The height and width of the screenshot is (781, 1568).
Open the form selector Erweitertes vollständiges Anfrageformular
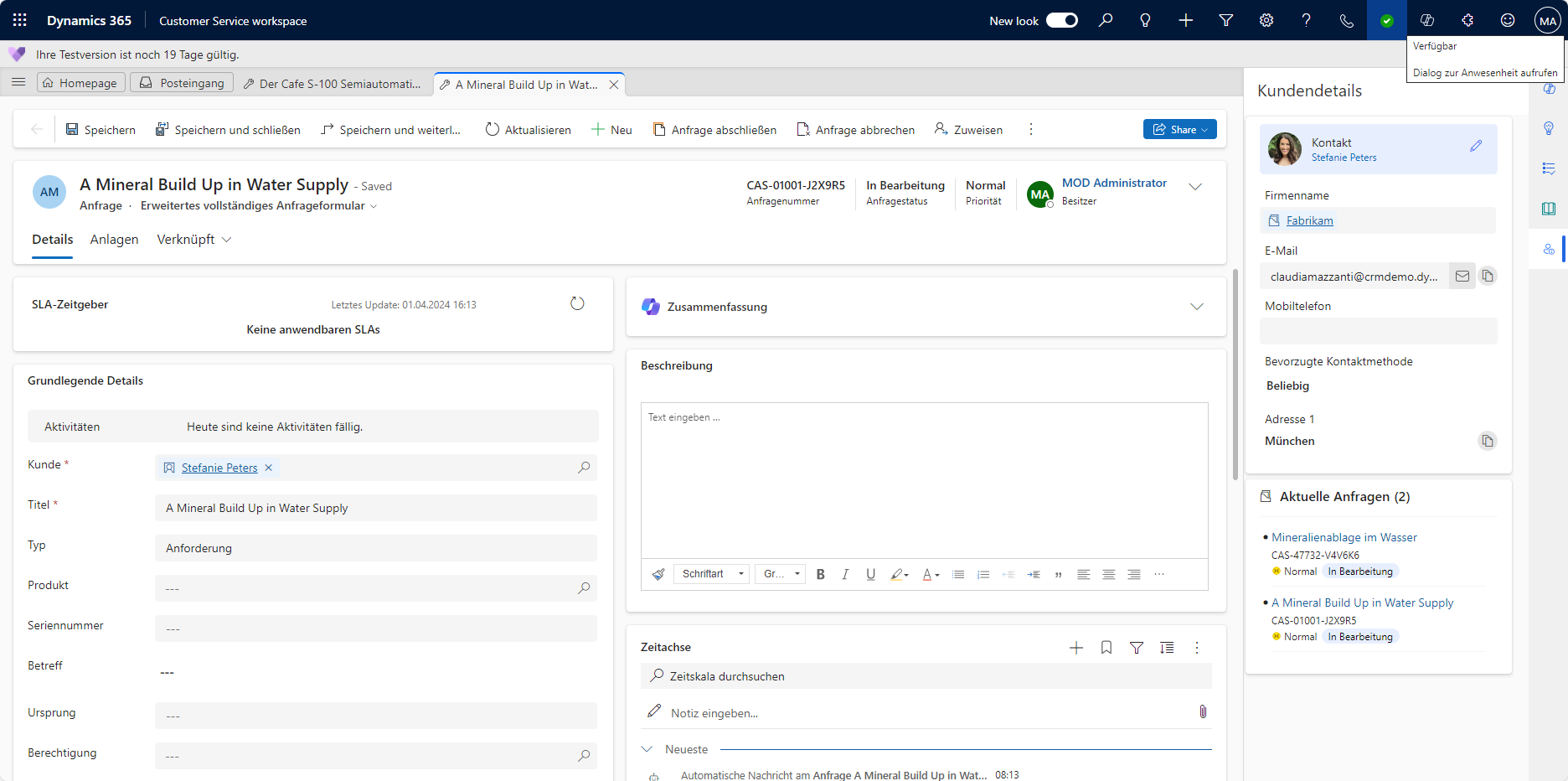pos(259,206)
